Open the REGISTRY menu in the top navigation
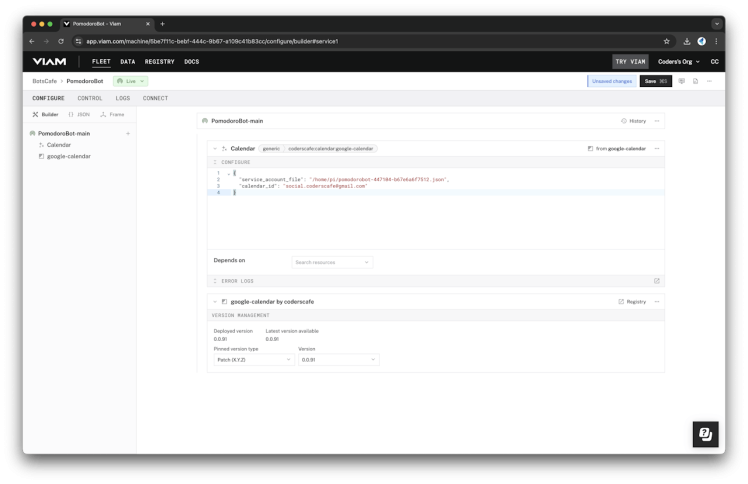The width and height of the screenshot is (748, 484). tap(159, 61)
